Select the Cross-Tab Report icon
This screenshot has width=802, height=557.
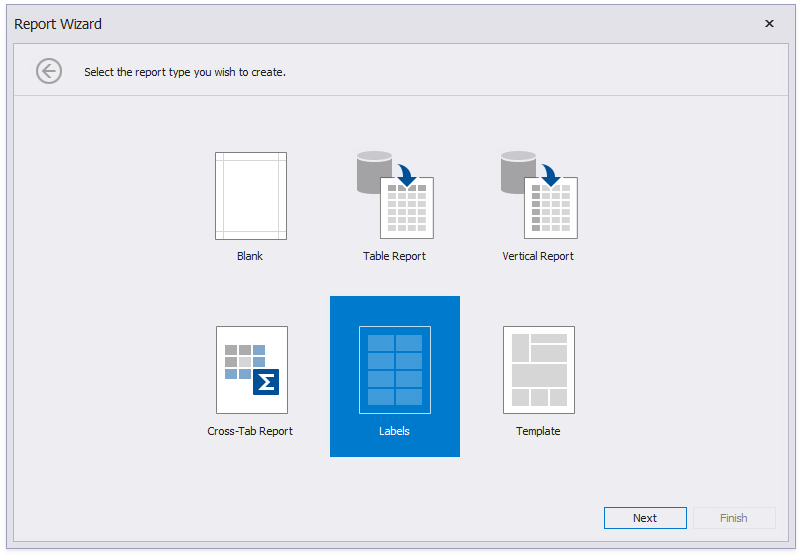251,370
